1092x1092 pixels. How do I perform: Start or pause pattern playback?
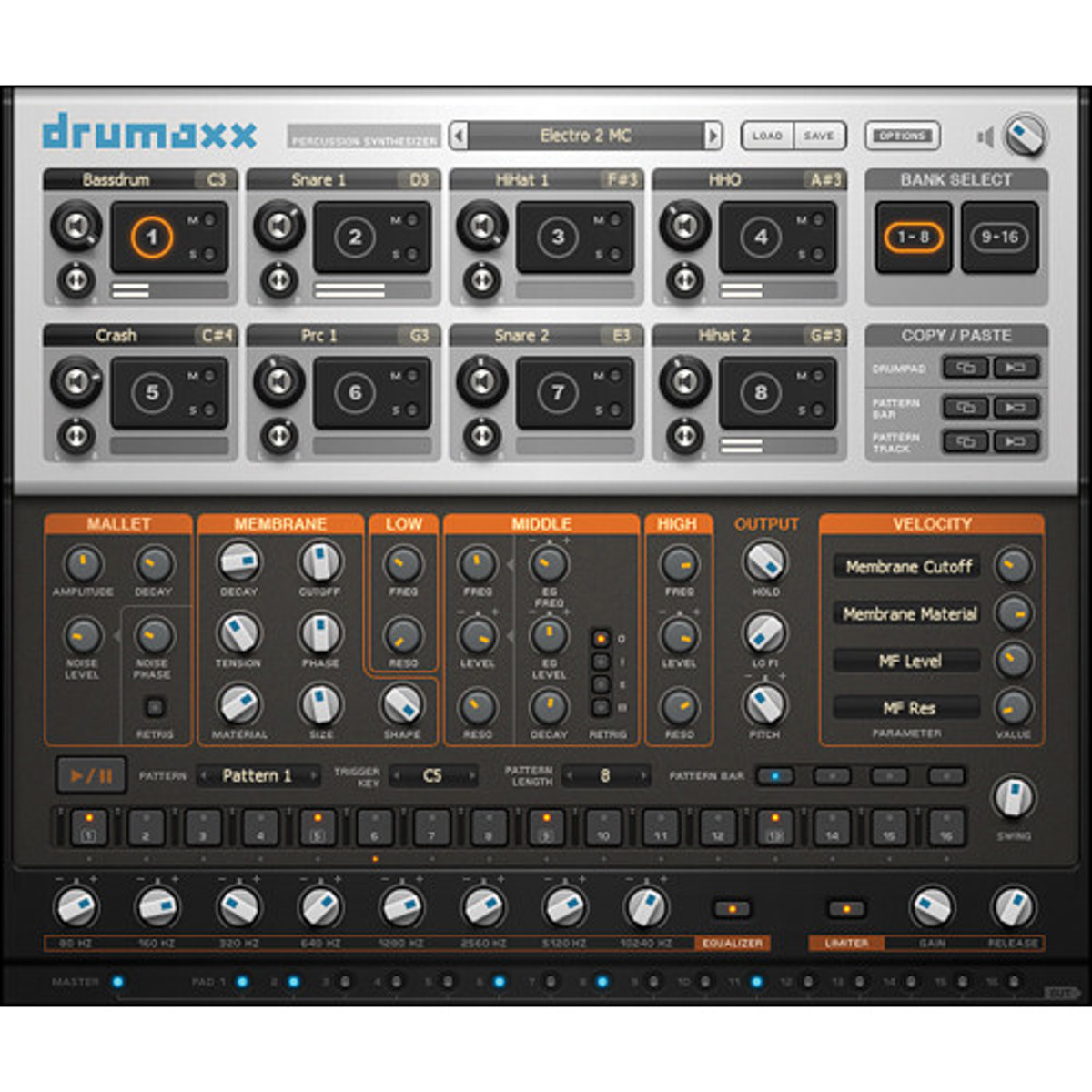[x=91, y=776]
